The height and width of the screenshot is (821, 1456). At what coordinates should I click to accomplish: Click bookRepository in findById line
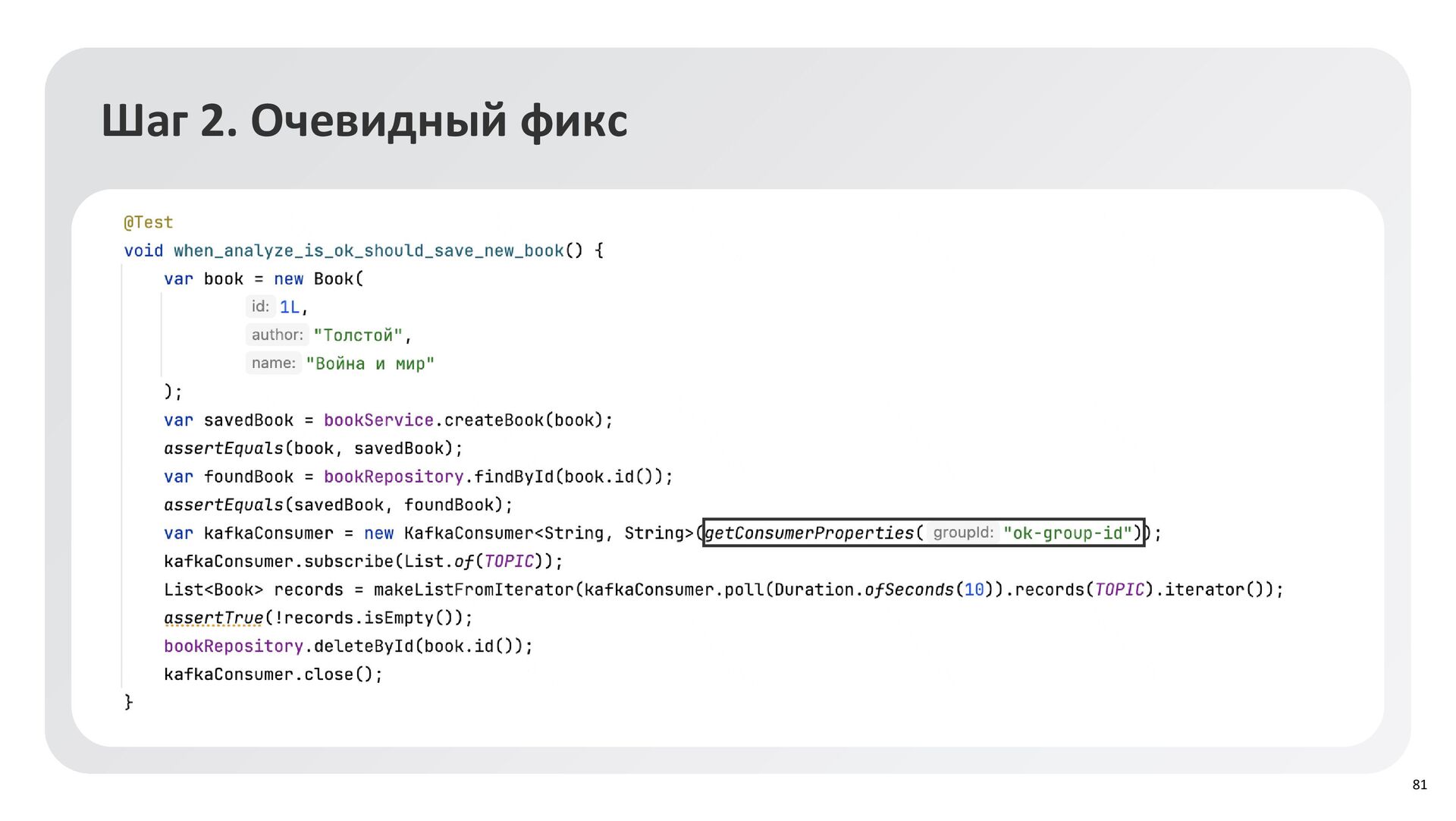pos(393,477)
